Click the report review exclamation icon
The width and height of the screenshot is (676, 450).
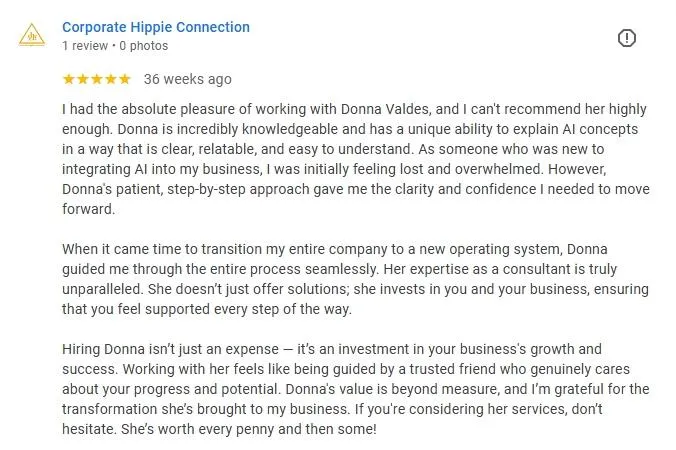tap(626, 38)
